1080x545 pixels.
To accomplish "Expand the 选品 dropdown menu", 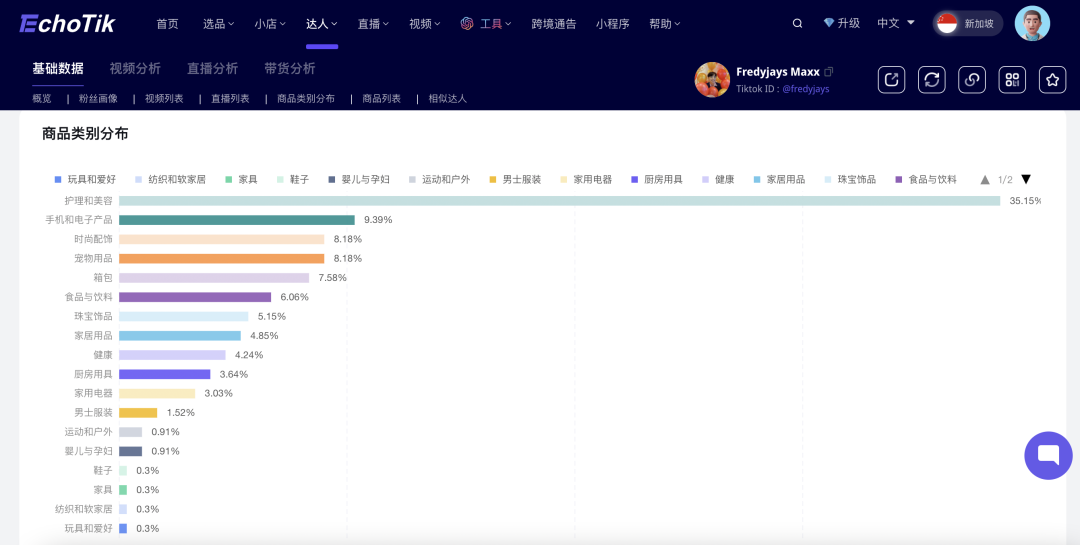I will click(218, 23).
